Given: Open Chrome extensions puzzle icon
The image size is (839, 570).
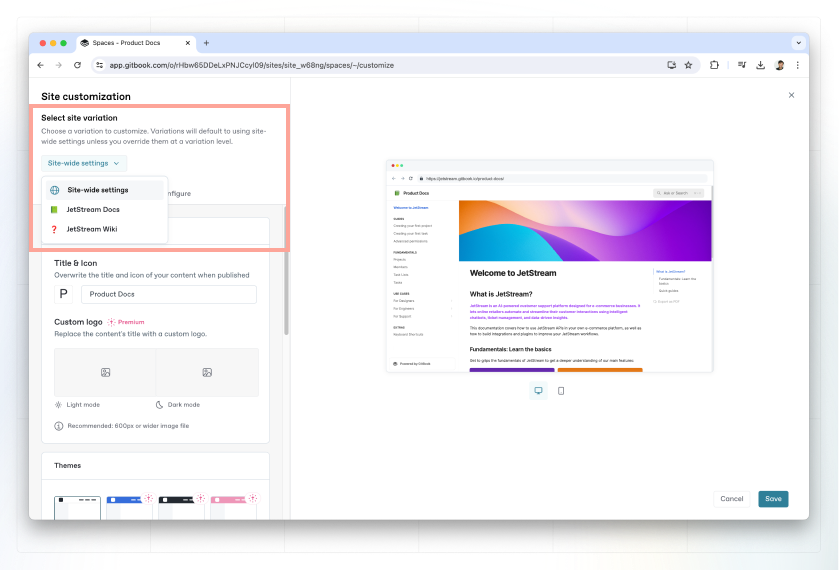Looking at the screenshot, I should (714, 65).
